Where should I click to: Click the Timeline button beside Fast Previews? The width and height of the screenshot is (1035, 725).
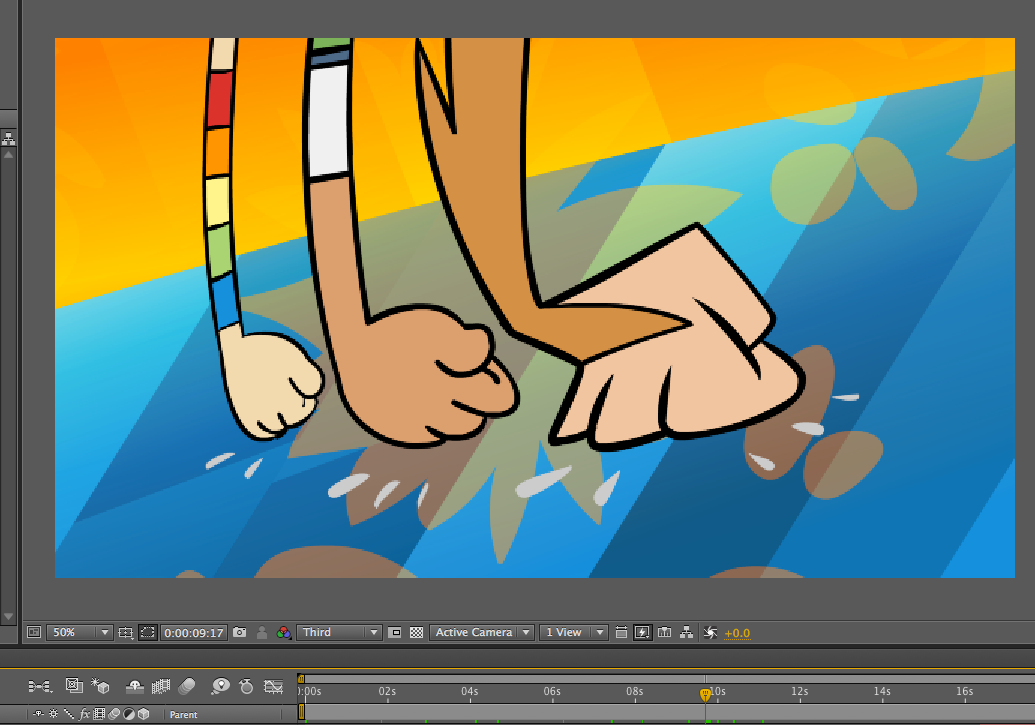click(x=665, y=632)
